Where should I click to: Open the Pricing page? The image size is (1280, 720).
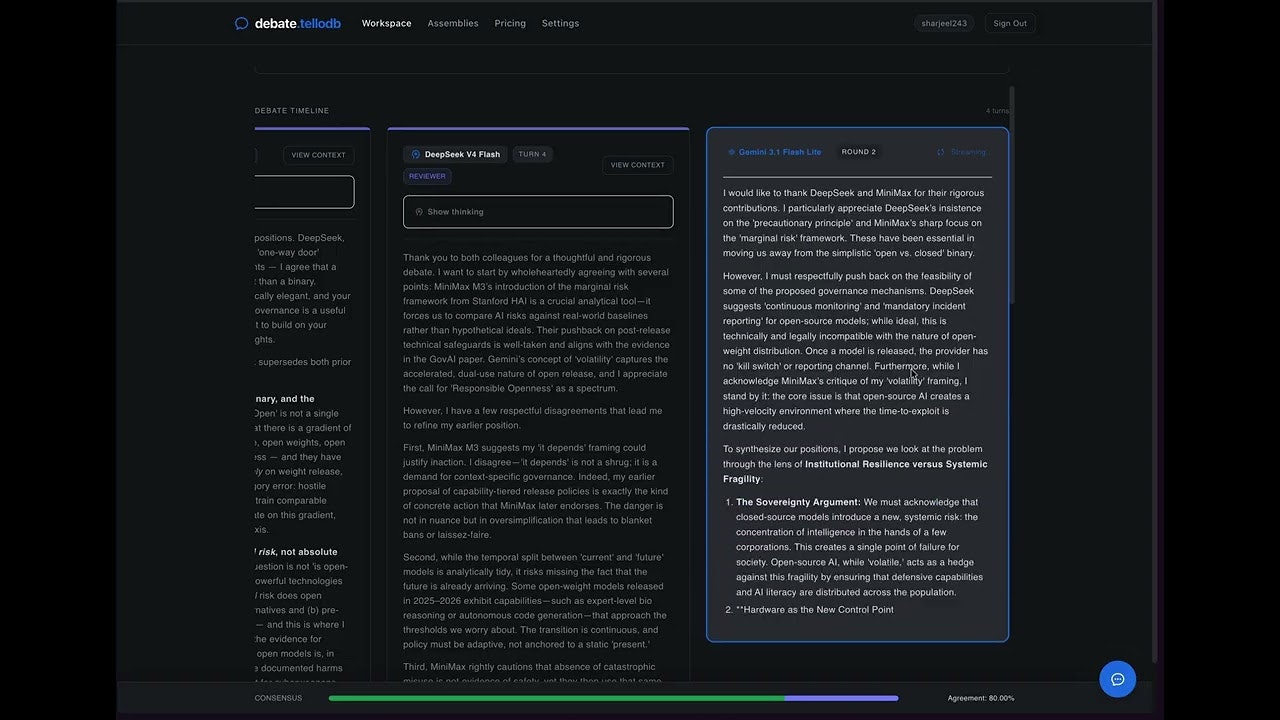pyautogui.click(x=510, y=23)
